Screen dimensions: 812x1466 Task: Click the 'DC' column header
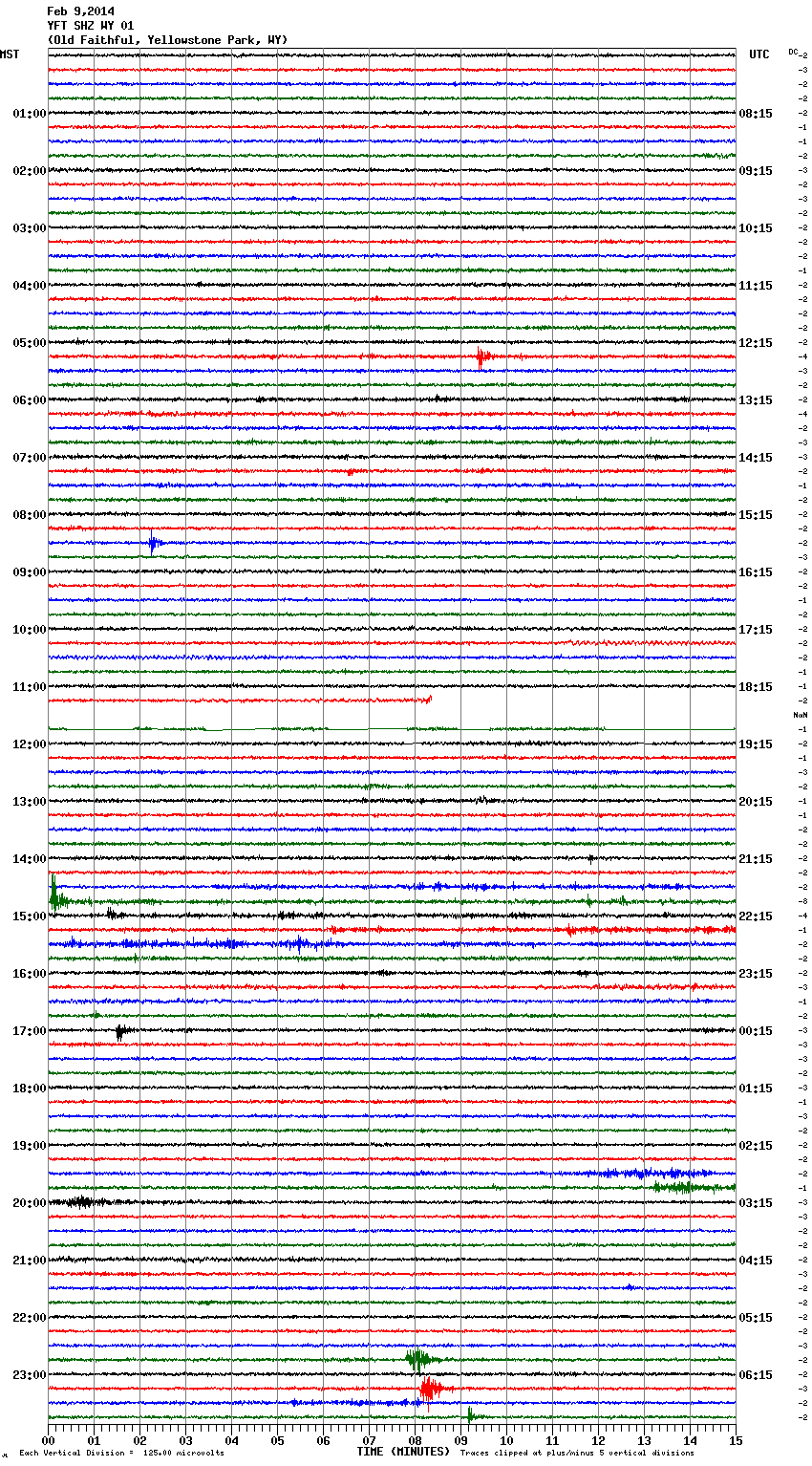(x=793, y=52)
